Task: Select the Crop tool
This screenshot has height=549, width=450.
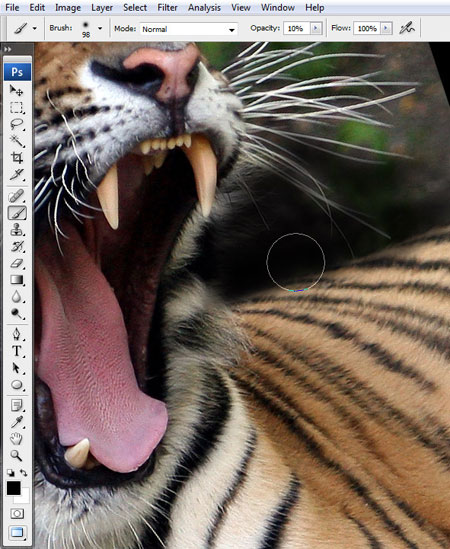Action: pyautogui.click(x=16, y=158)
